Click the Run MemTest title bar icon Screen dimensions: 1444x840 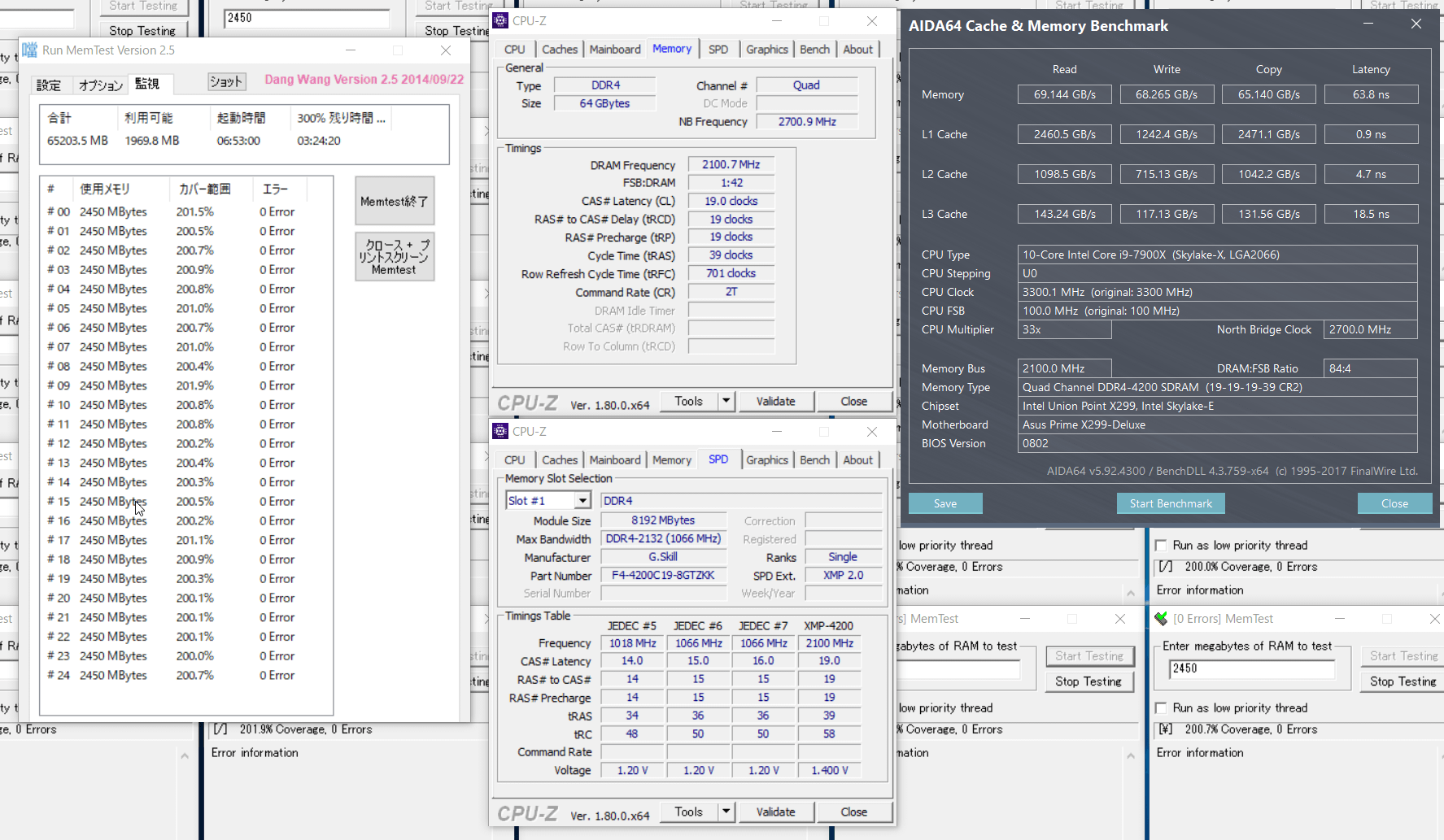click(x=30, y=50)
